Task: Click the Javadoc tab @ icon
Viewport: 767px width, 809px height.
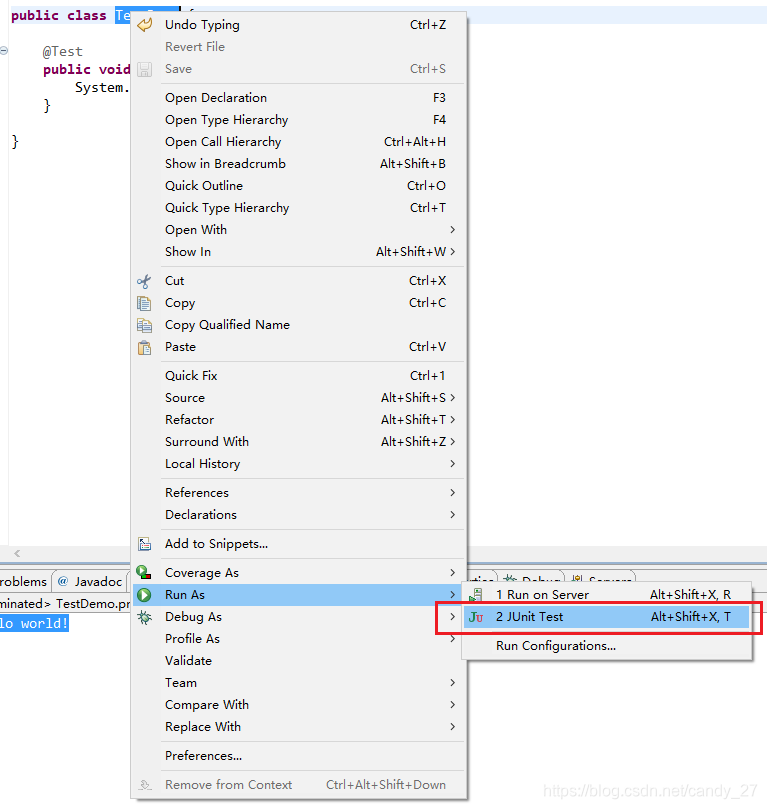Action: coord(63,581)
